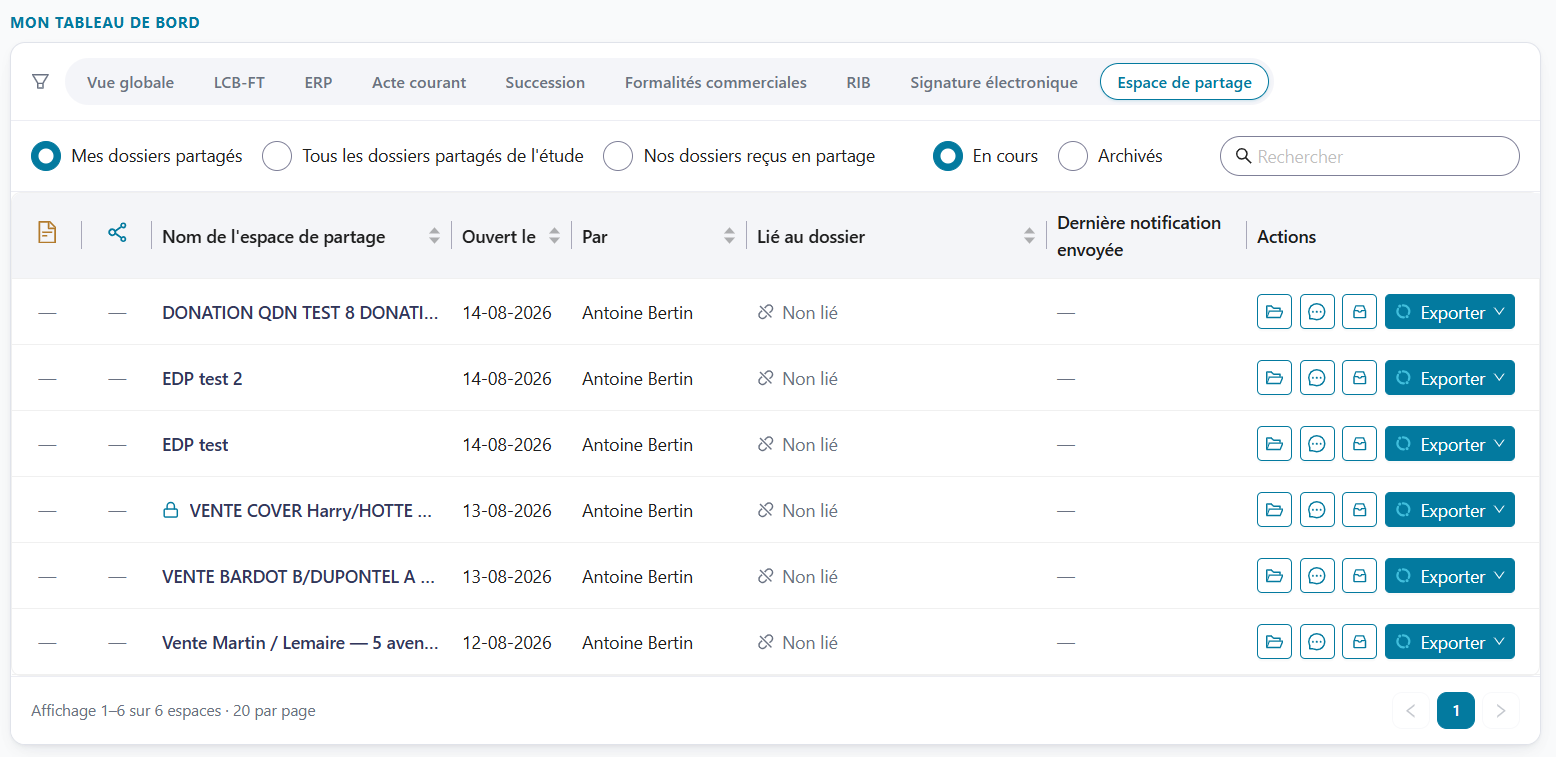1556x757 pixels.
Task: Open folder for Vente Martin / Lemaire
Action: (x=1274, y=642)
